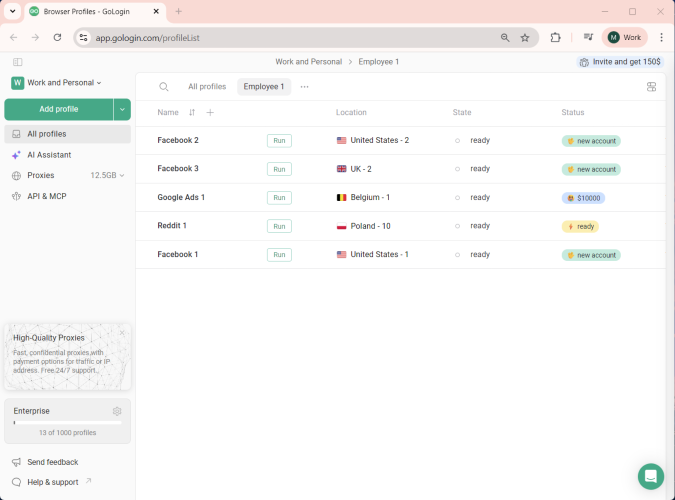Select the Employee 1 folder tab
The width and height of the screenshot is (675, 500).
coord(264,87)
